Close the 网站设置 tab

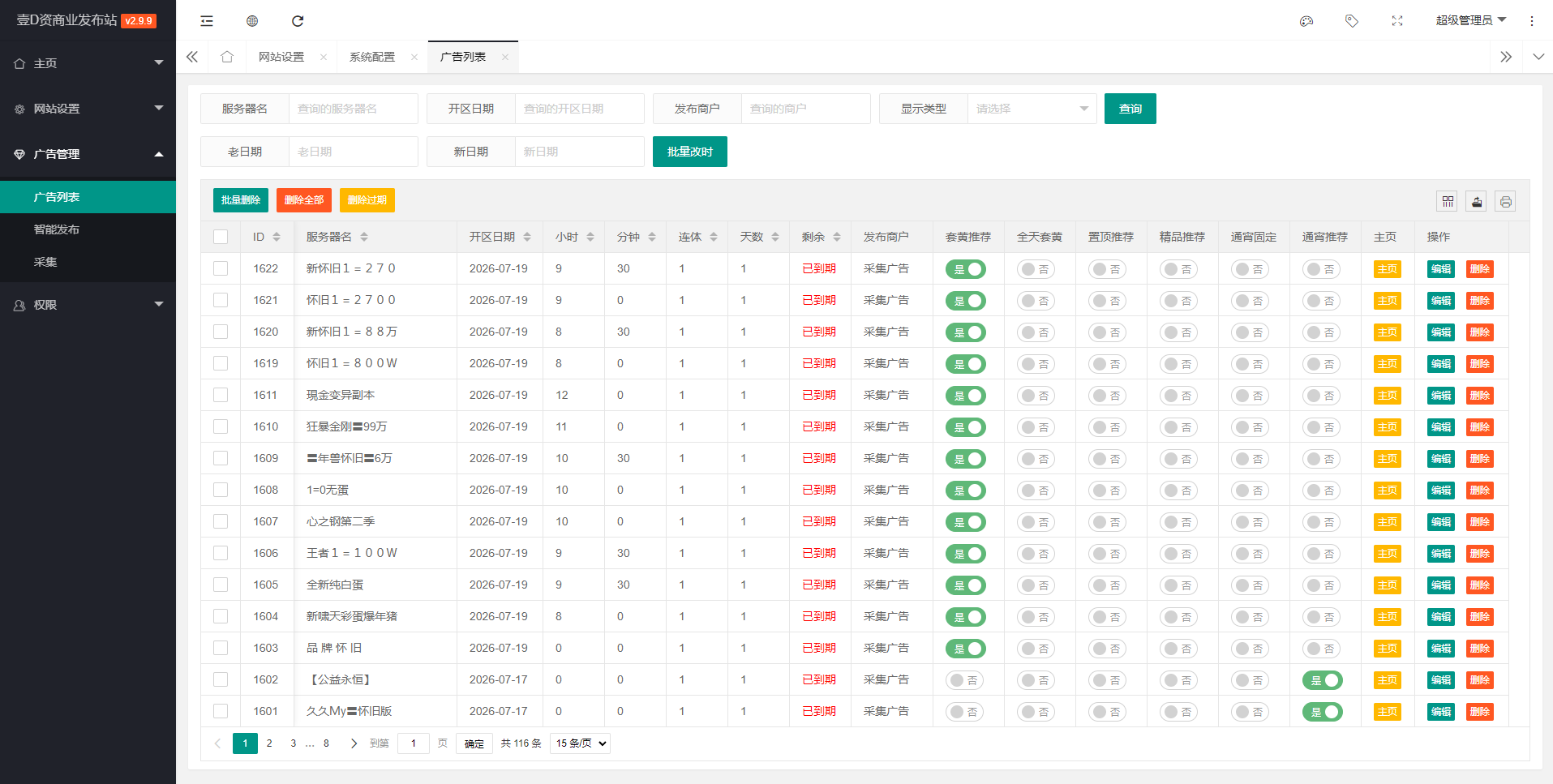[x=324, y=57]
